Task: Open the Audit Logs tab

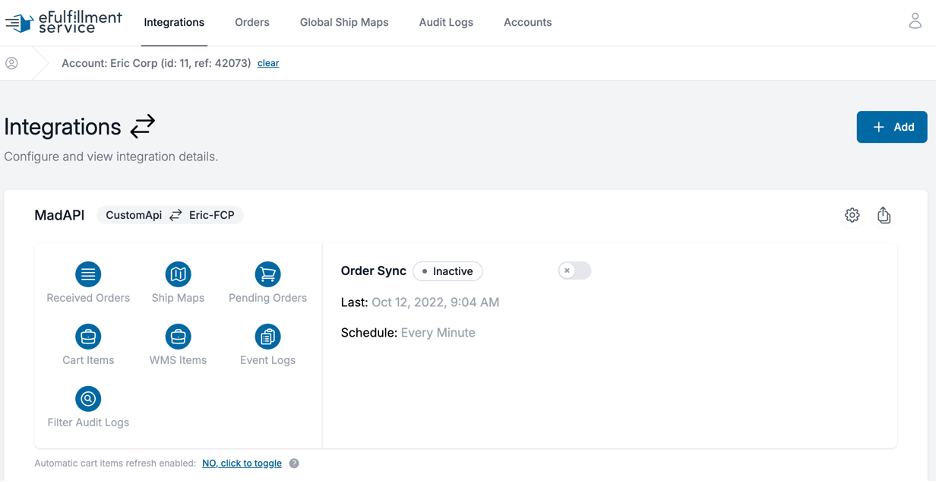Action: point(446,23)
